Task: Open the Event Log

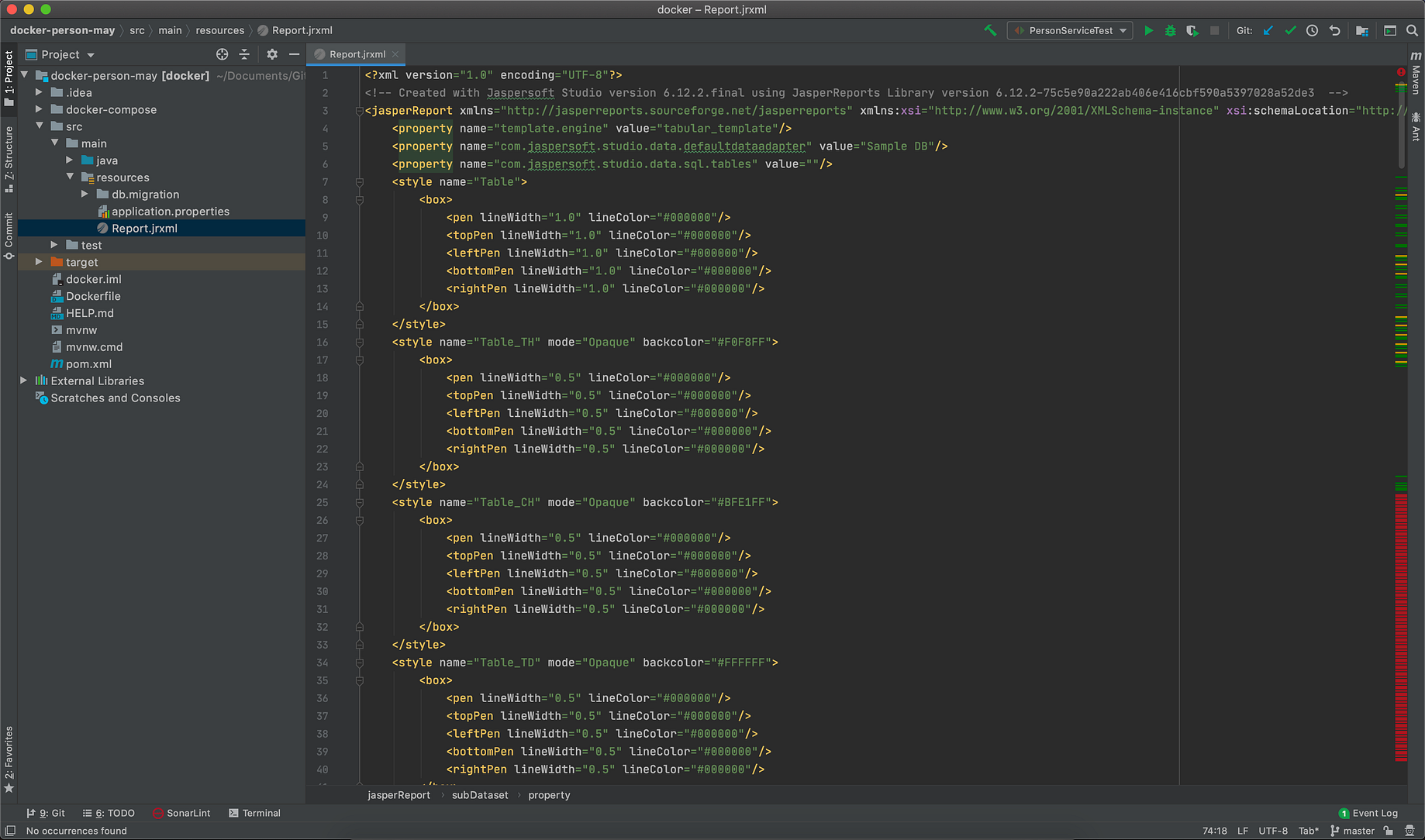Action: pos(1368,813)
